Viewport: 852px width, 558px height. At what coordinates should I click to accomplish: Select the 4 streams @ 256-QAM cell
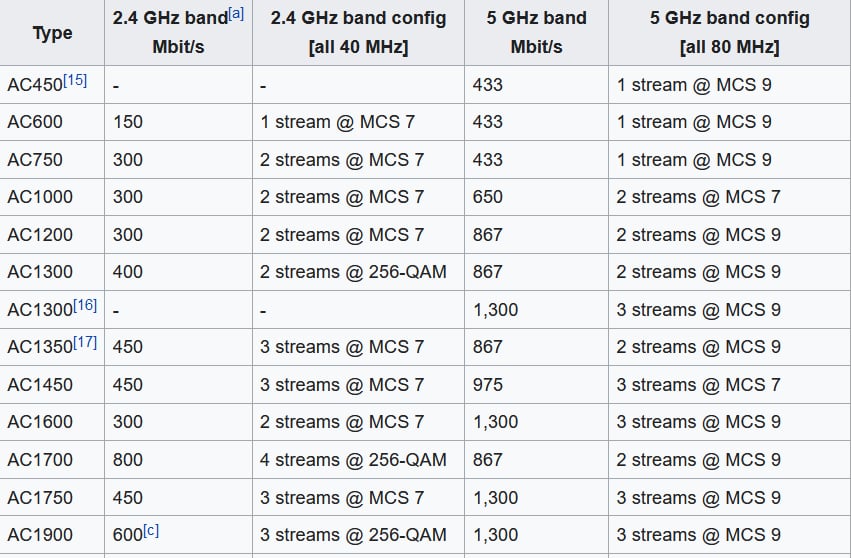(x=353, y=460)
